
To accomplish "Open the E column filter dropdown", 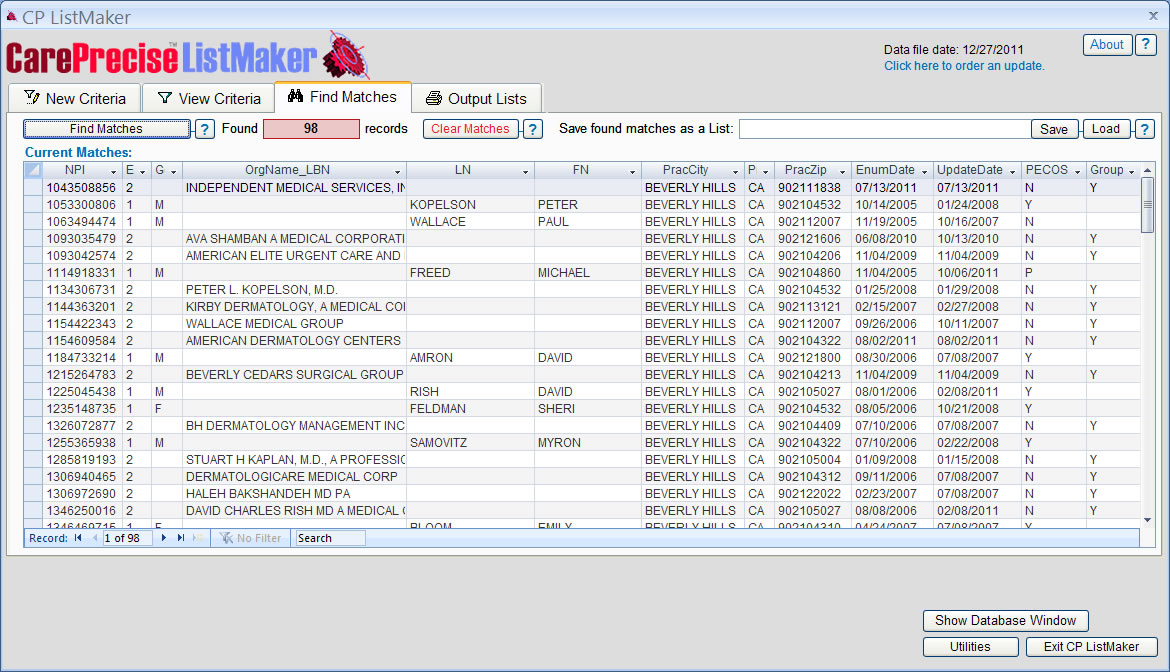I will [143, 172].
